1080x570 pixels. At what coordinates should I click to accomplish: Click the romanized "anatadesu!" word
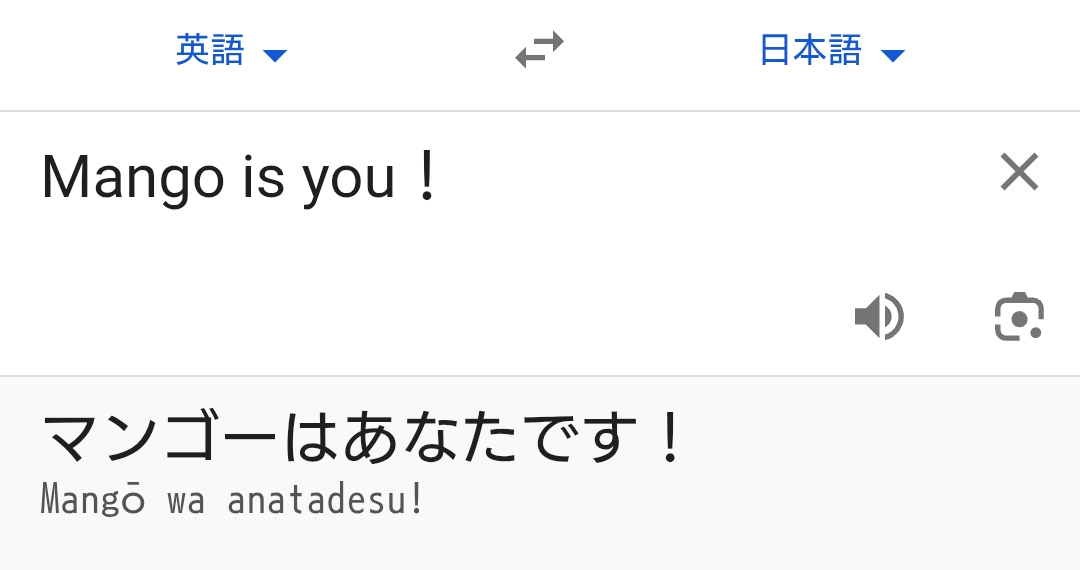(326, 500)
